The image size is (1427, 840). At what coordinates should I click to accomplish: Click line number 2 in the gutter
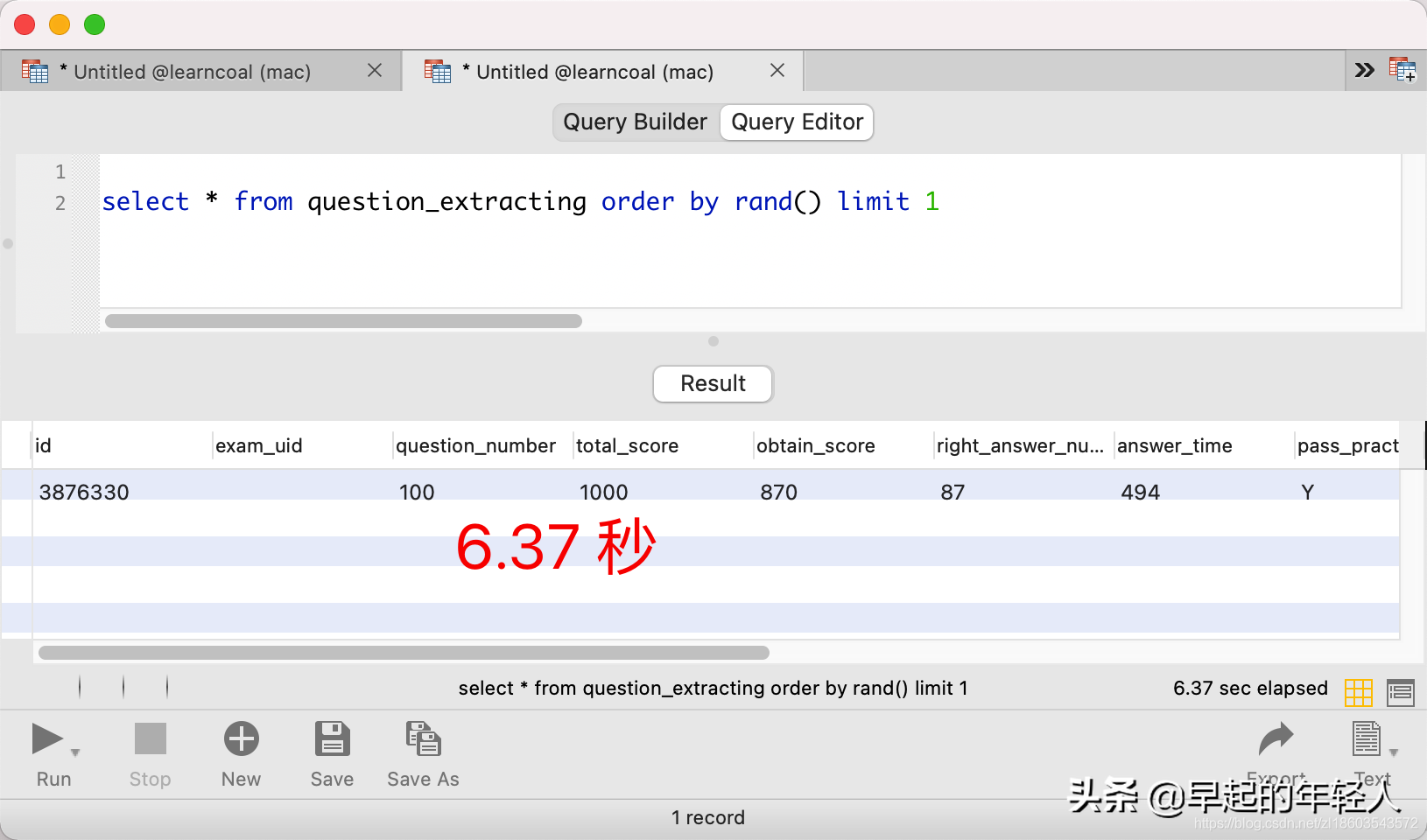click(x=60, y=203)
